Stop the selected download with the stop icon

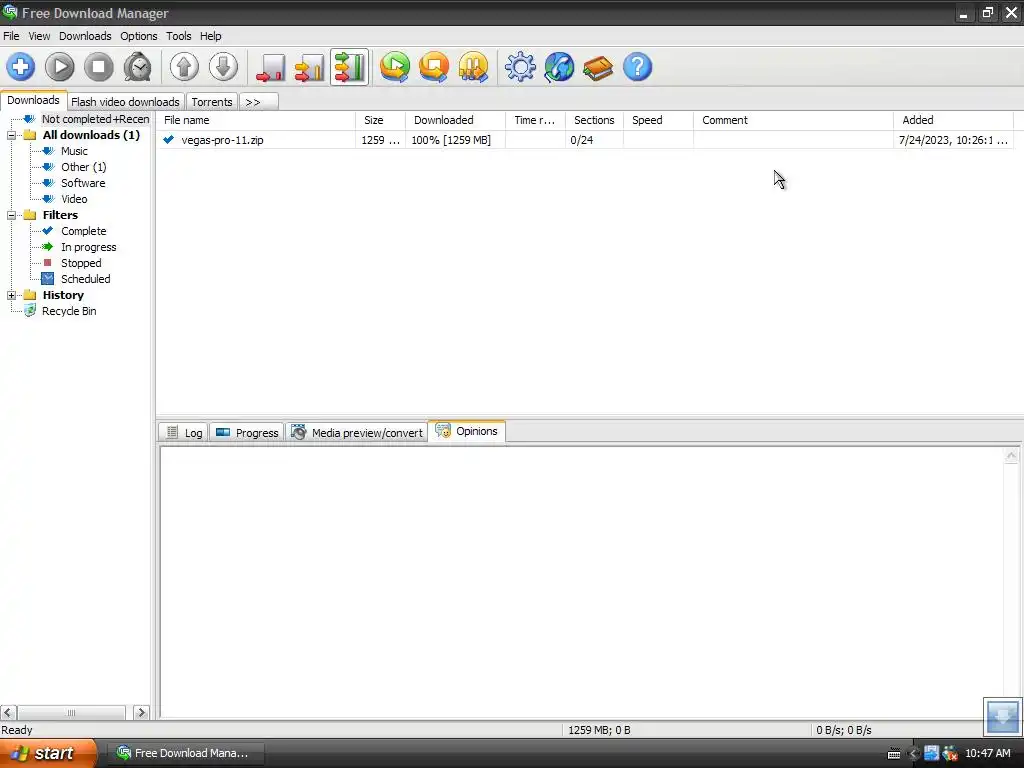(x=99, y=67)
